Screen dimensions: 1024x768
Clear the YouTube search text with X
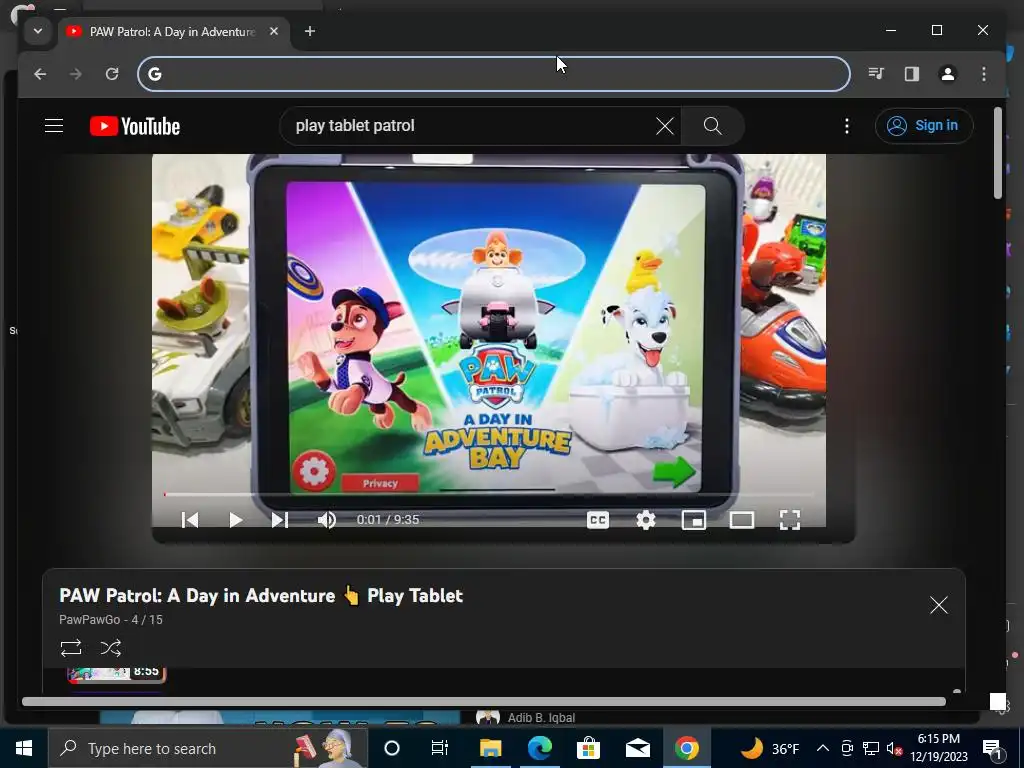pyautogui.click(x=664, y=126)
